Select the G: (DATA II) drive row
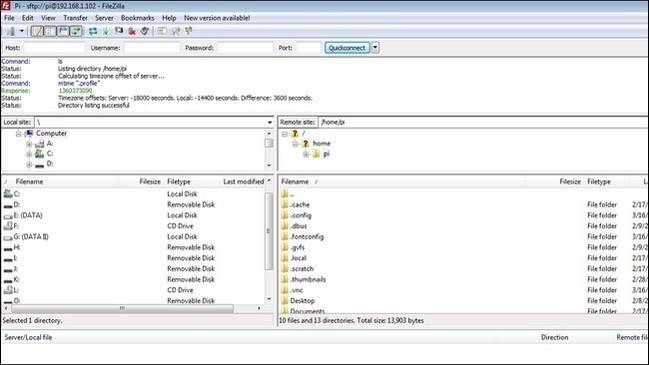Image resolution: width=649 pixels, height=365 pixels. (x=132, y=237)
